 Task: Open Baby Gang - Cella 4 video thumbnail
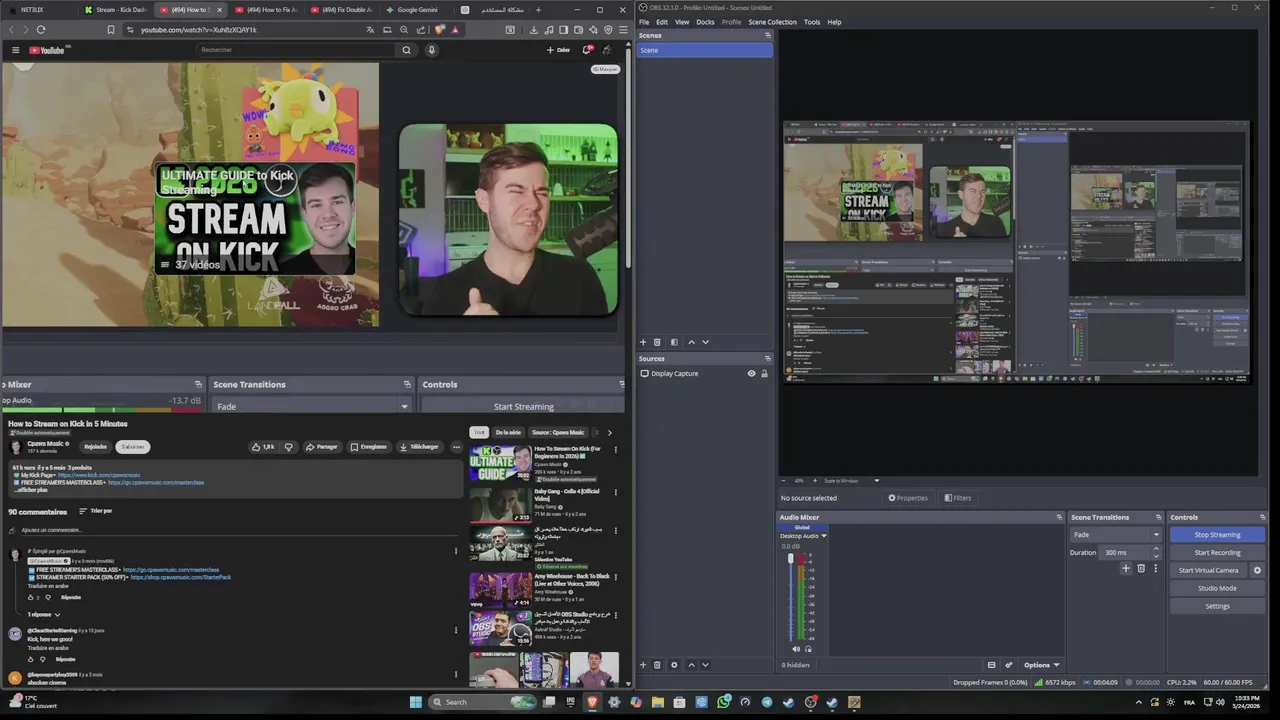[x=501, y=504]
